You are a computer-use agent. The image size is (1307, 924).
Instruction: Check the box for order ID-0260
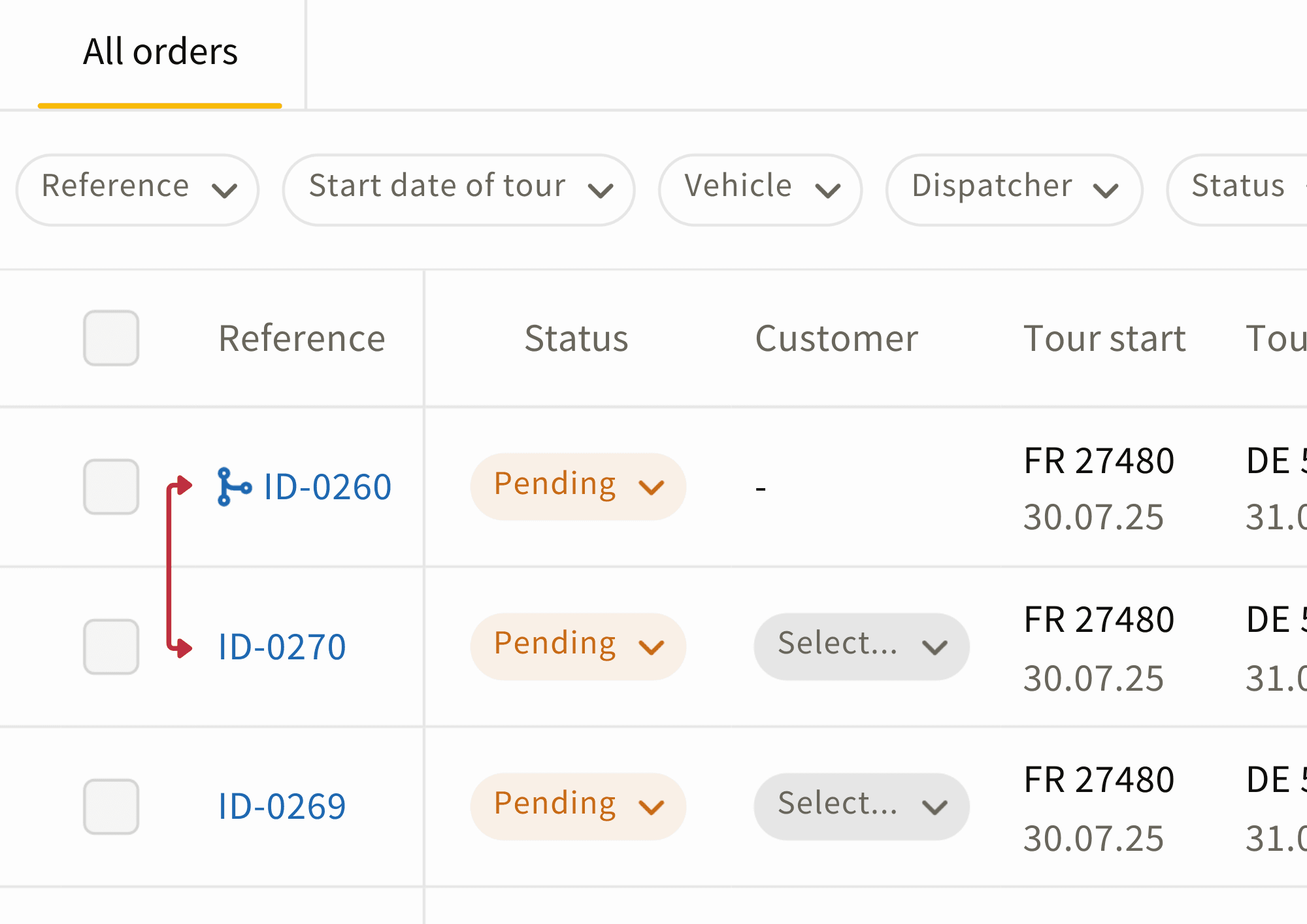click(x=111, y=487)
